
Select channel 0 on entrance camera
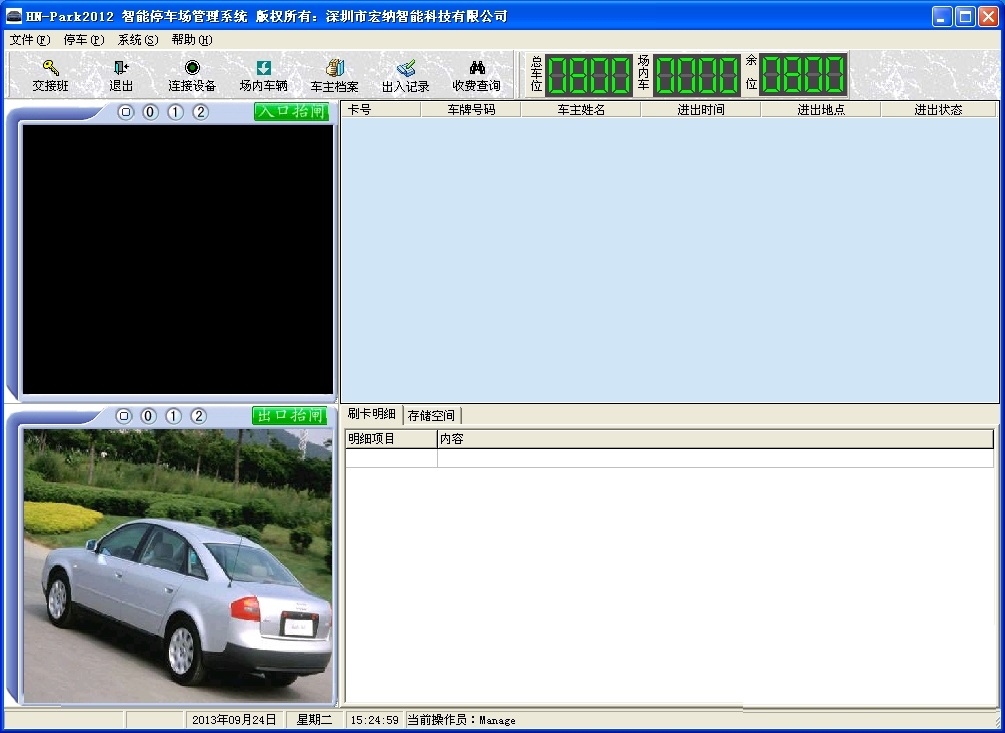[x=150, y=112]
